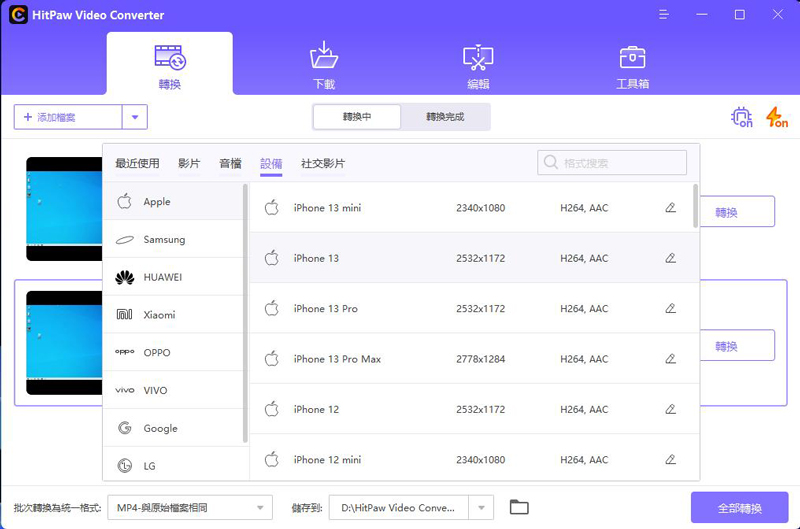The width and height of the screenshot is (800, 529).
Task: Expand the add files dropdown arrow
Action: [x=135, y=117]
